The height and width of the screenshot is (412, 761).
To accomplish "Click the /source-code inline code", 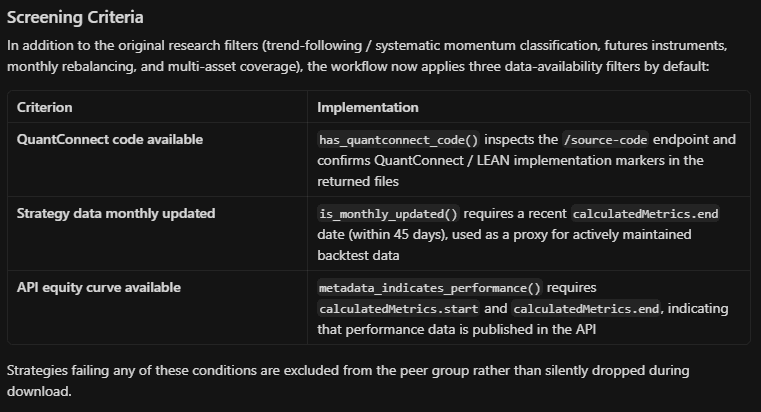I will [605, 140].
